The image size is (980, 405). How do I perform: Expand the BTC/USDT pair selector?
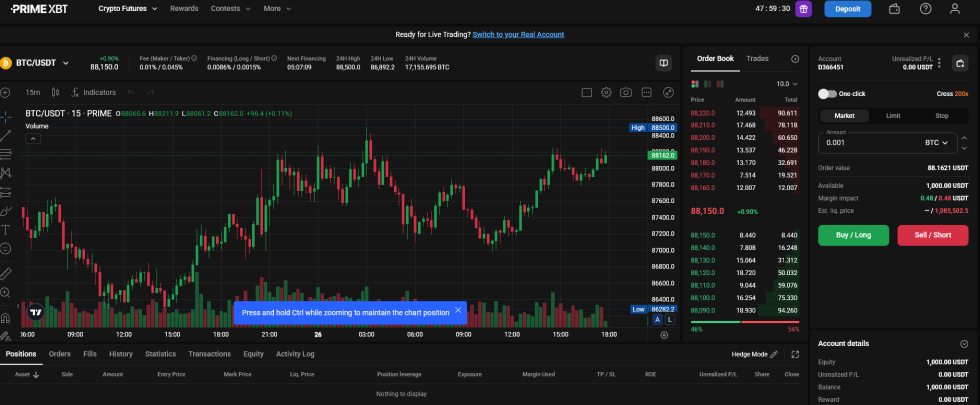pos(66,63)
